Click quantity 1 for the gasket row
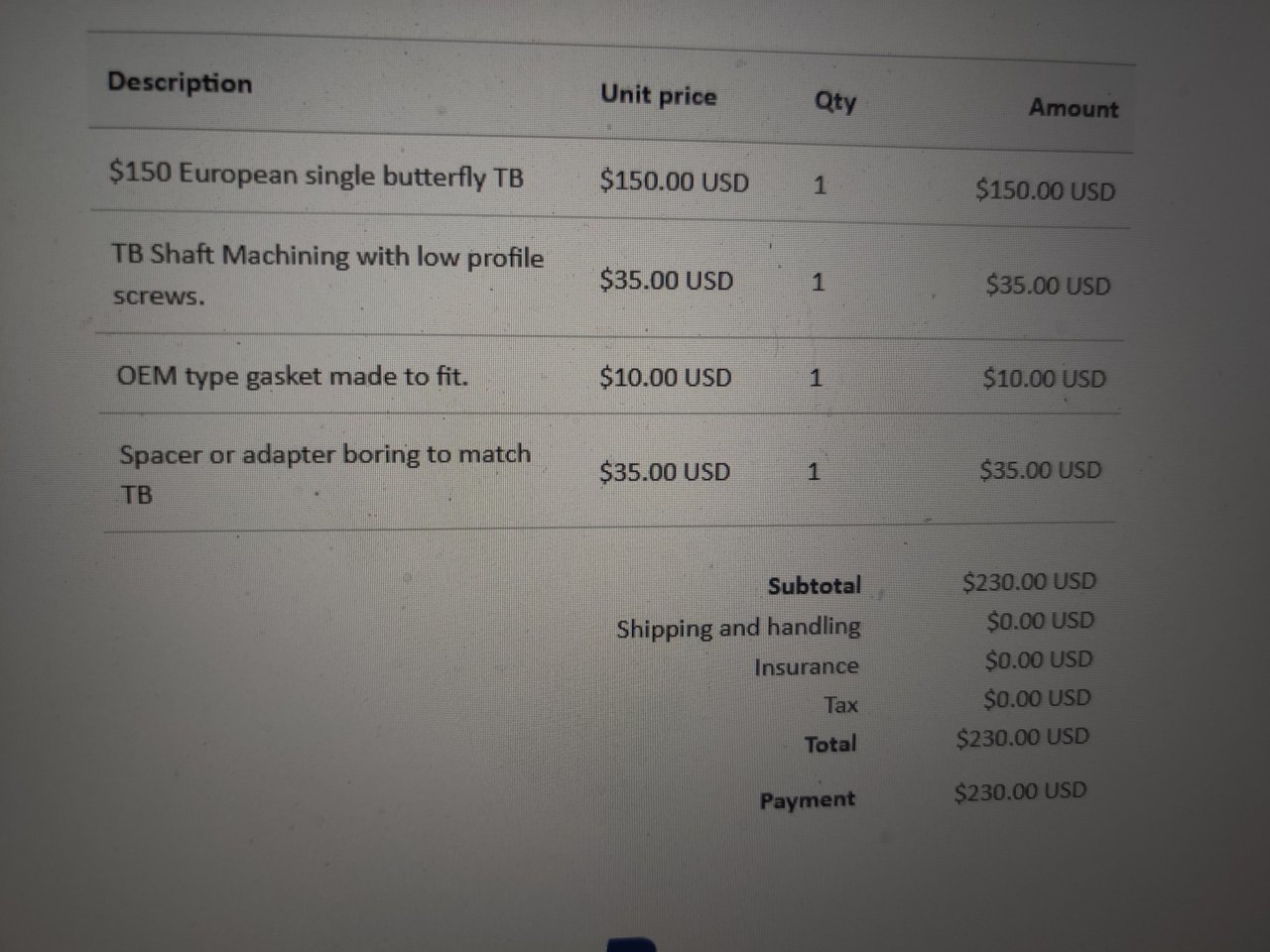 [816, 378]
